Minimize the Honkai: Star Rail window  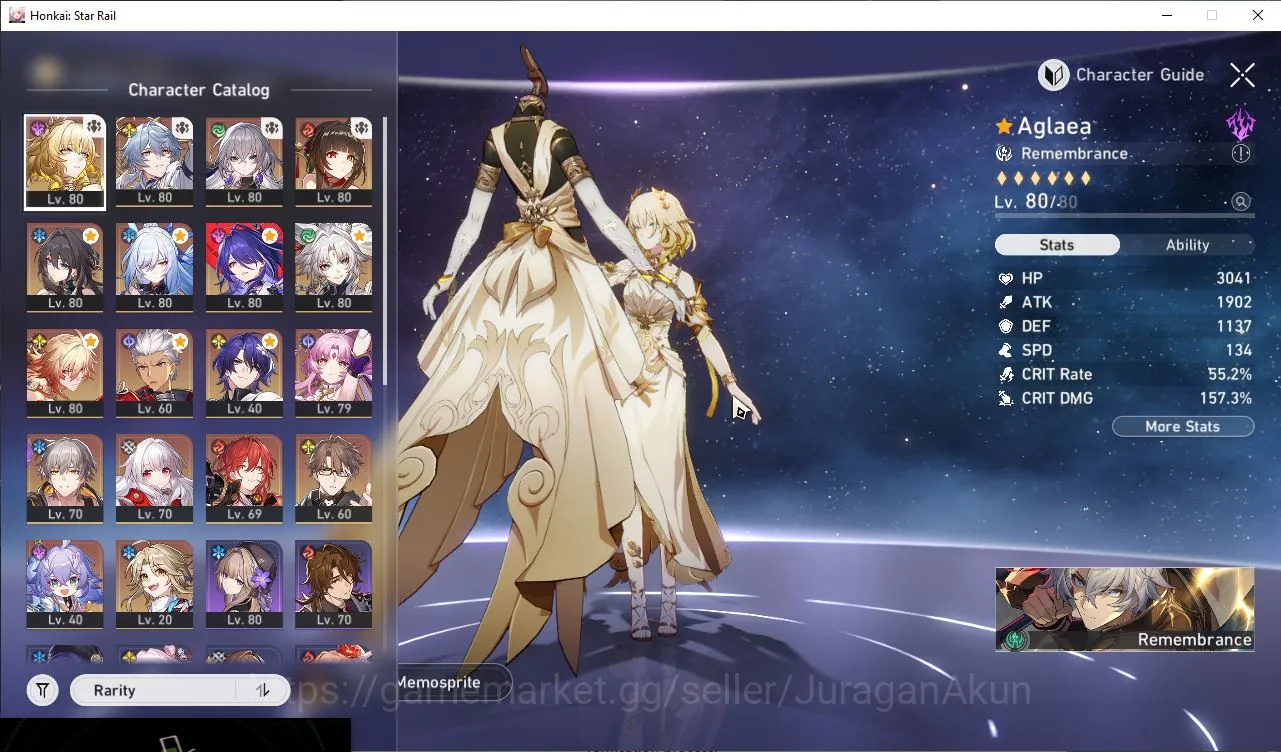pyautogui.click(x=1166, y=15)
